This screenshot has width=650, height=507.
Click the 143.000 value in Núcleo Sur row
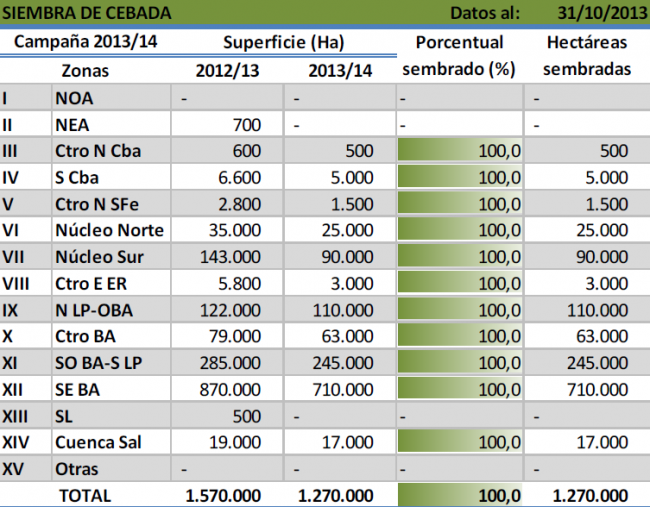pyautogui.click(x=230, y=257)
